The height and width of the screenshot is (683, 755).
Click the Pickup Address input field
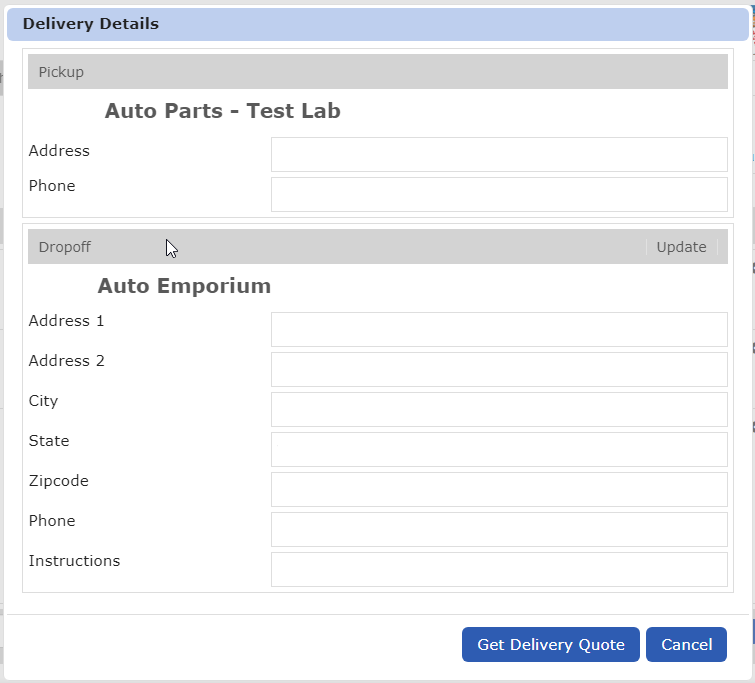coord(499,155)
